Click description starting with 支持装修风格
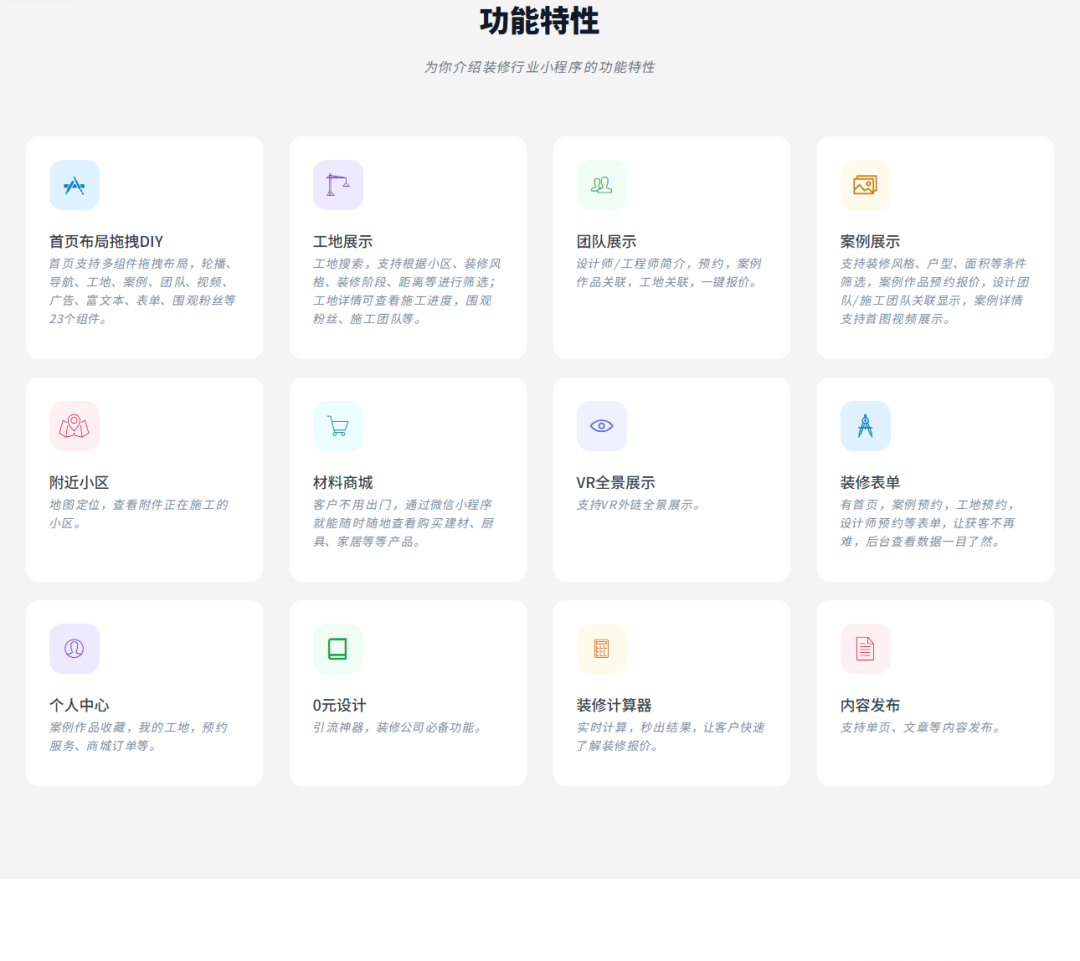 point(935,291)
